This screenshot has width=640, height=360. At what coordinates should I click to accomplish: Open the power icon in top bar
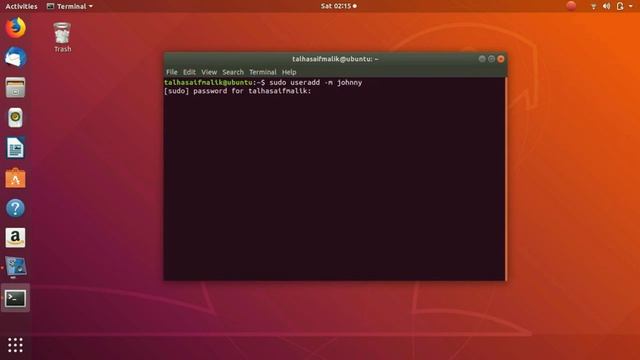coord(620,6)
